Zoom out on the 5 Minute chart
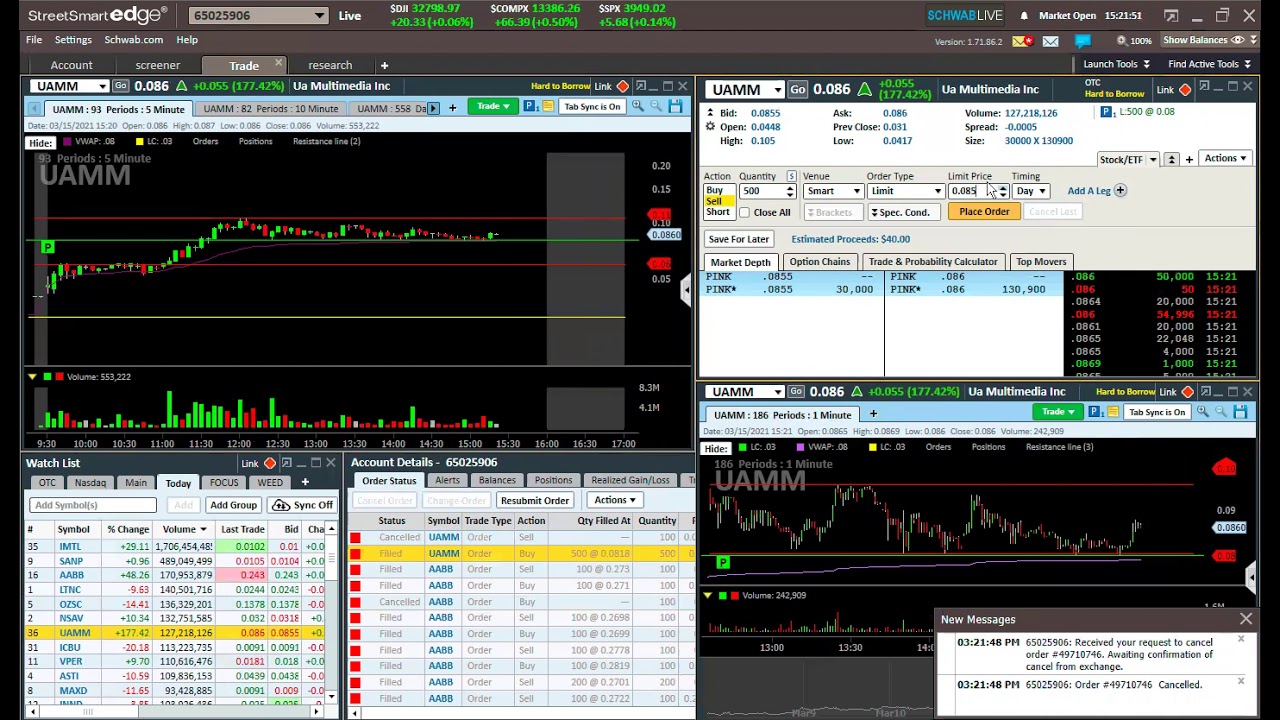1280x720 pixels. click(x=657, y=106)
